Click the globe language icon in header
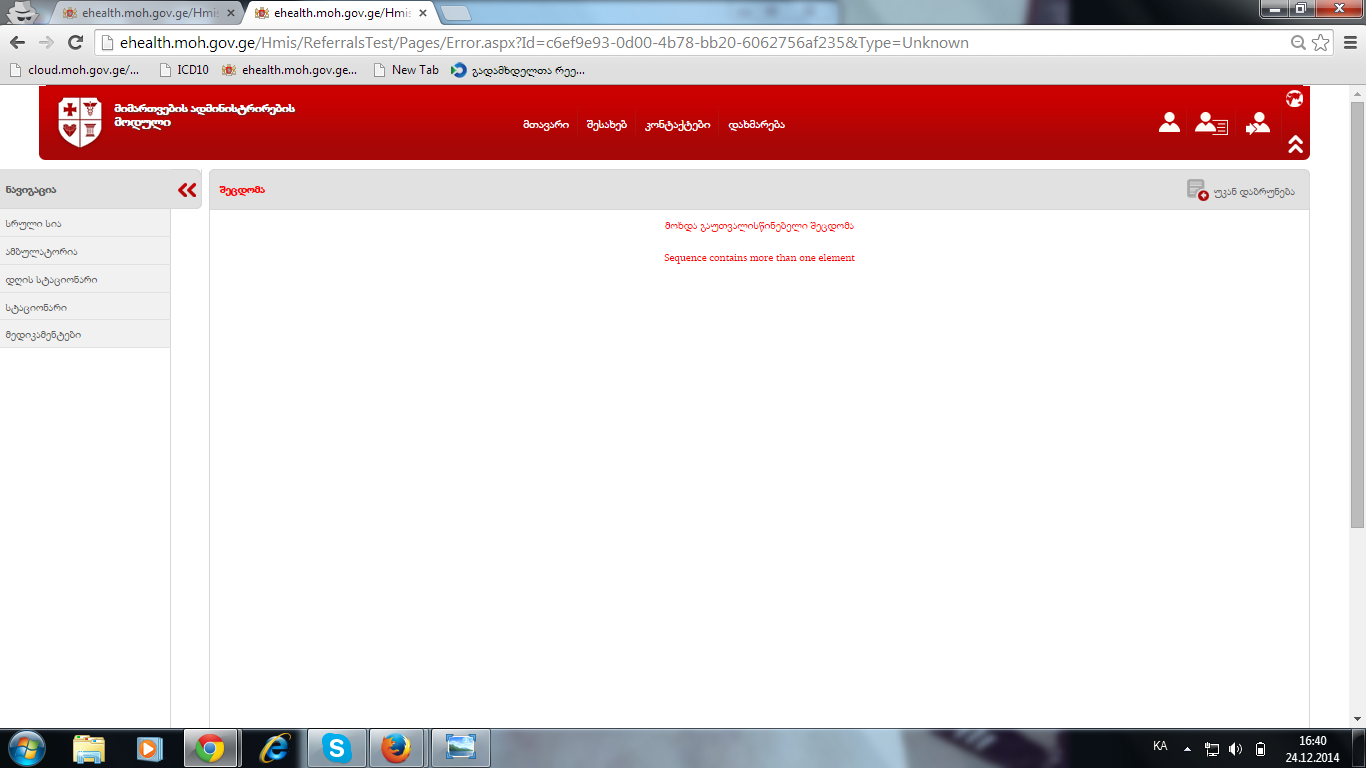This screenshot has width=1366, height=768. tap(1294, 98)
